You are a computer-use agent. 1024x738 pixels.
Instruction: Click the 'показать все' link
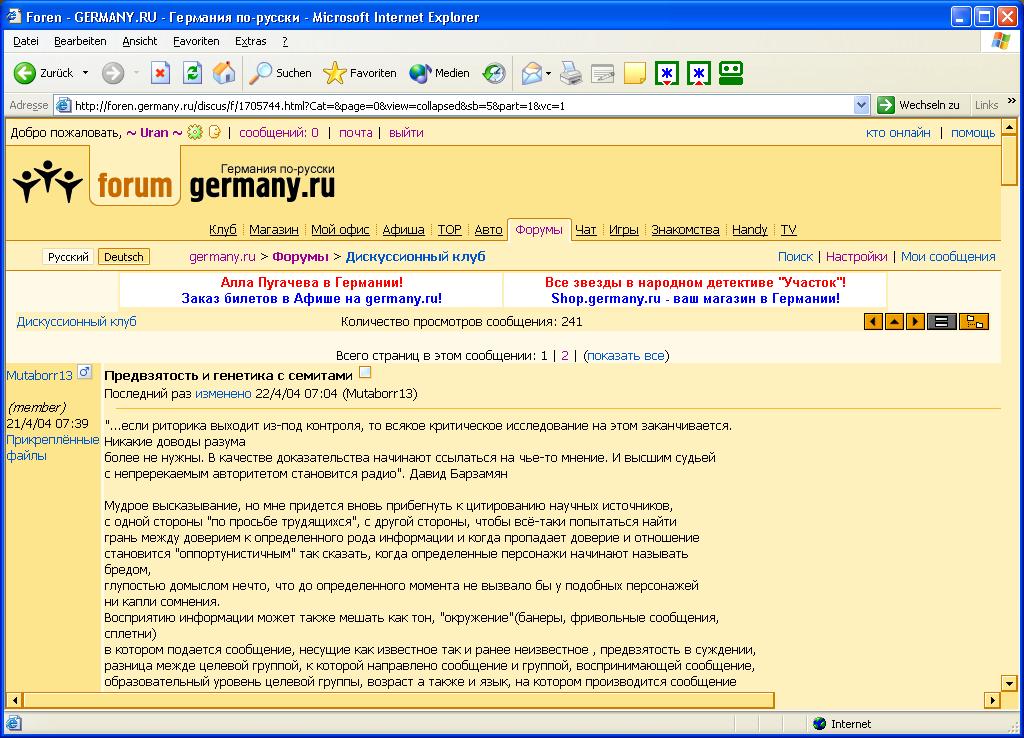point(626,355)
